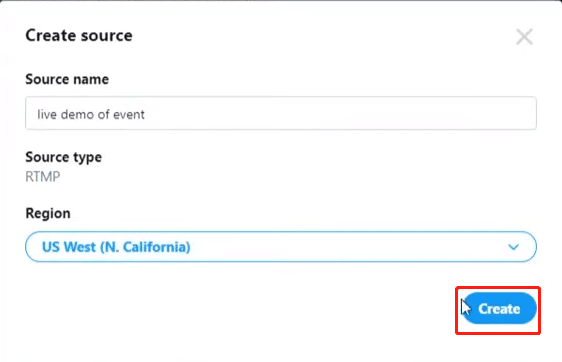Close the Create source dialog
The width and height of the screenshot is (562, 362).
pyautogui.click(x=524, y=37)
